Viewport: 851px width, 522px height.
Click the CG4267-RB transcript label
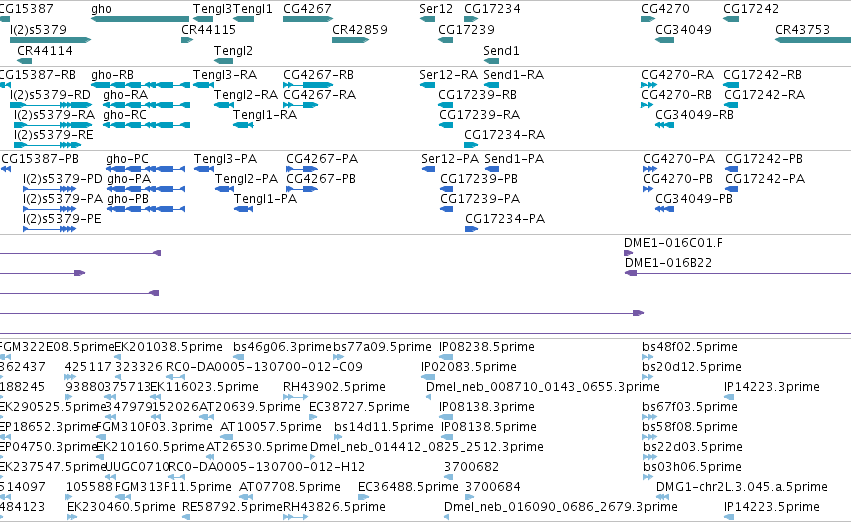pyautogui.click(x=319, y=74)
